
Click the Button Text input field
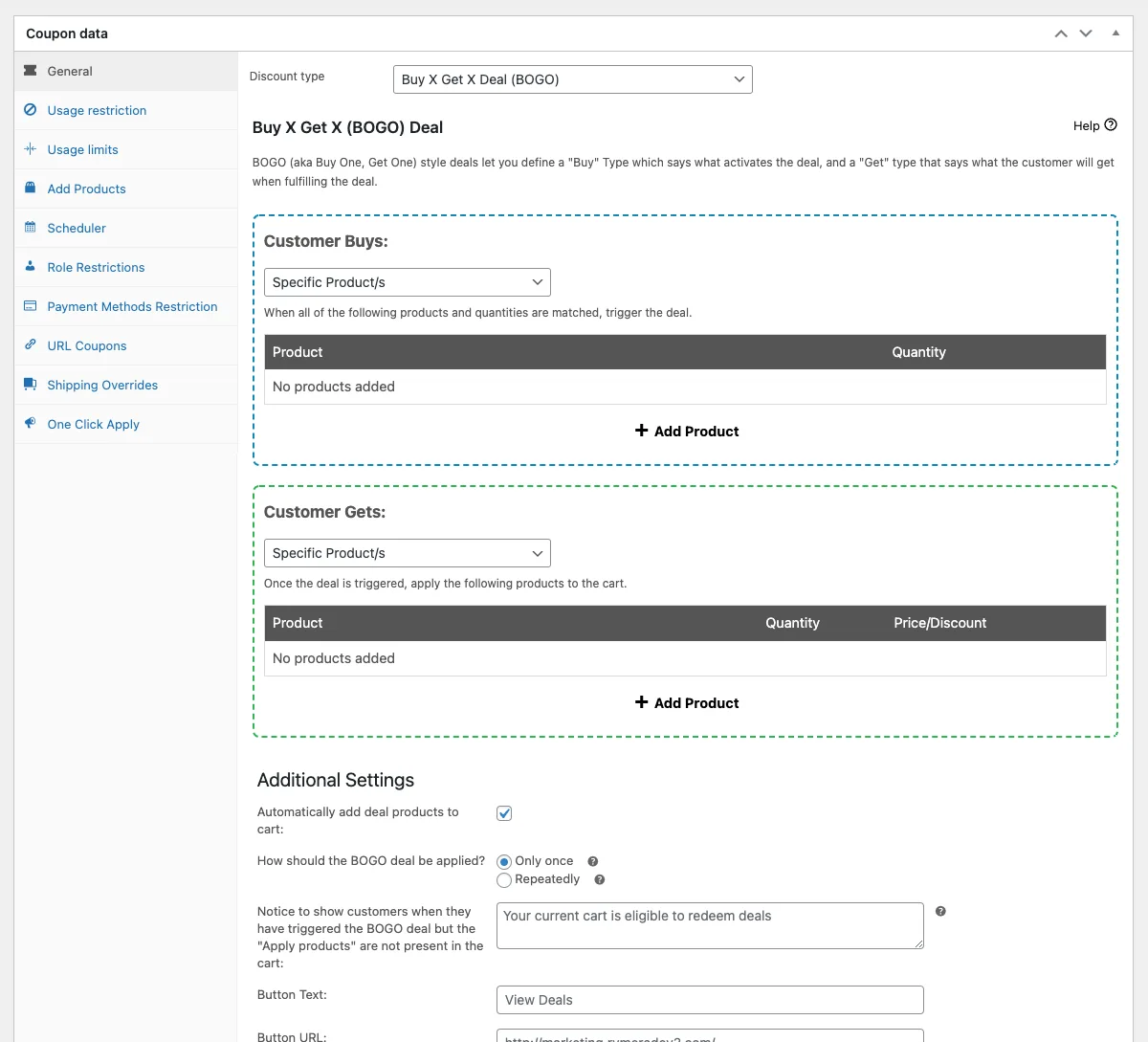710,1000
